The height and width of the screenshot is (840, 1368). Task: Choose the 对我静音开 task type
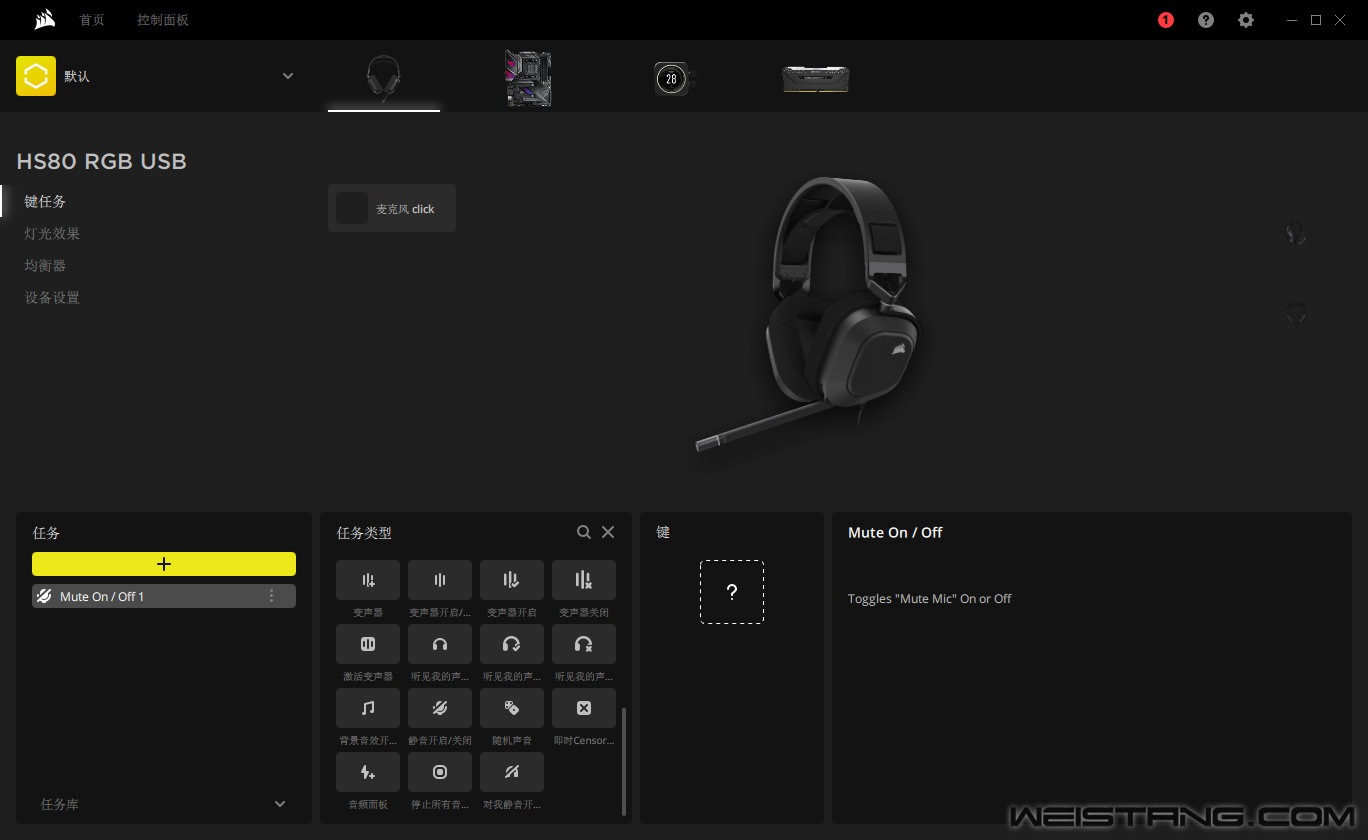point(512,772)
